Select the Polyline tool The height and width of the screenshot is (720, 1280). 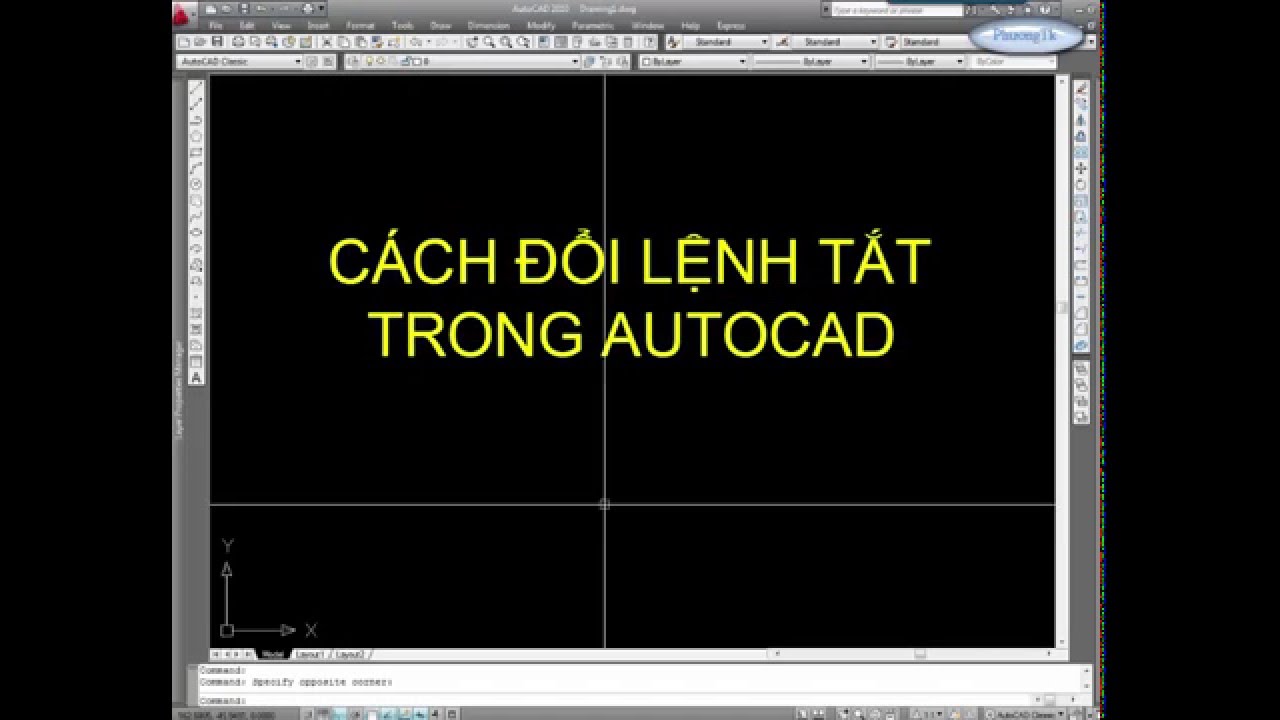196,120
